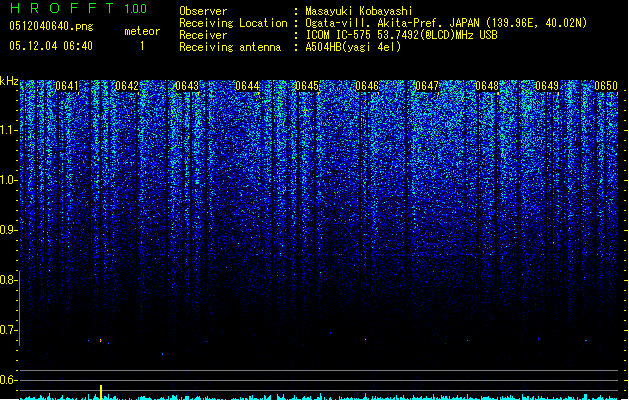Click the HROFFT 1.0.0 title text
Viewport: 629px width, 400px height.
click(78, 8)
